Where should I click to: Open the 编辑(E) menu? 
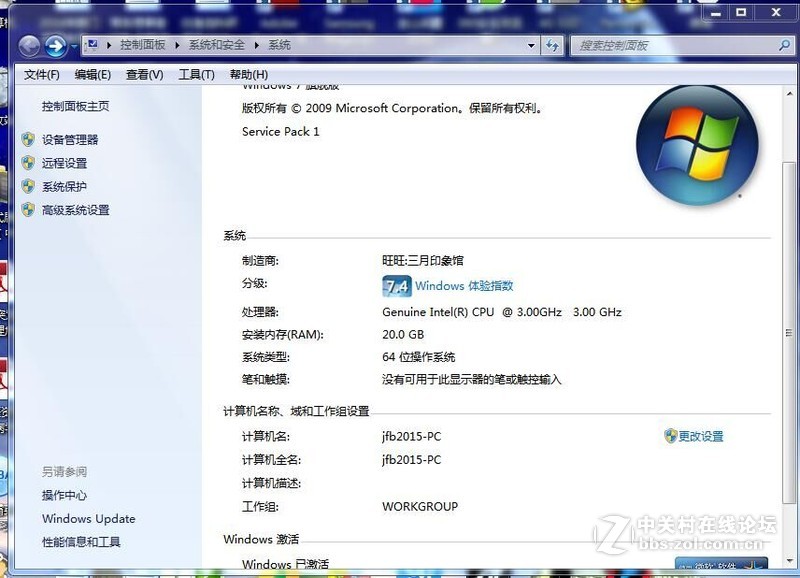pyautogui.click(x=92, y=75)
